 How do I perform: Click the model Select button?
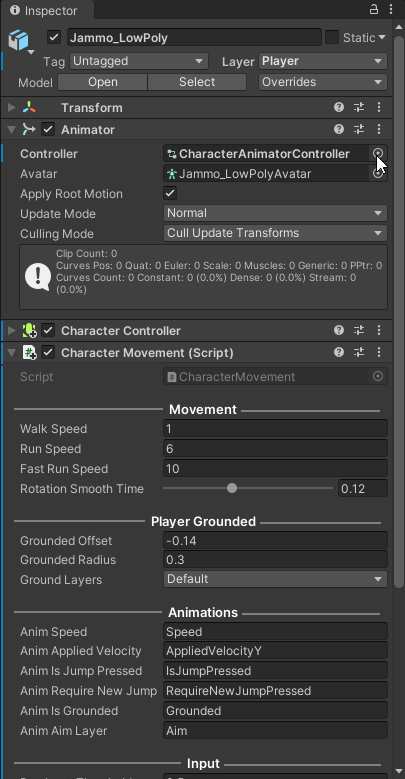click(197, 82)
